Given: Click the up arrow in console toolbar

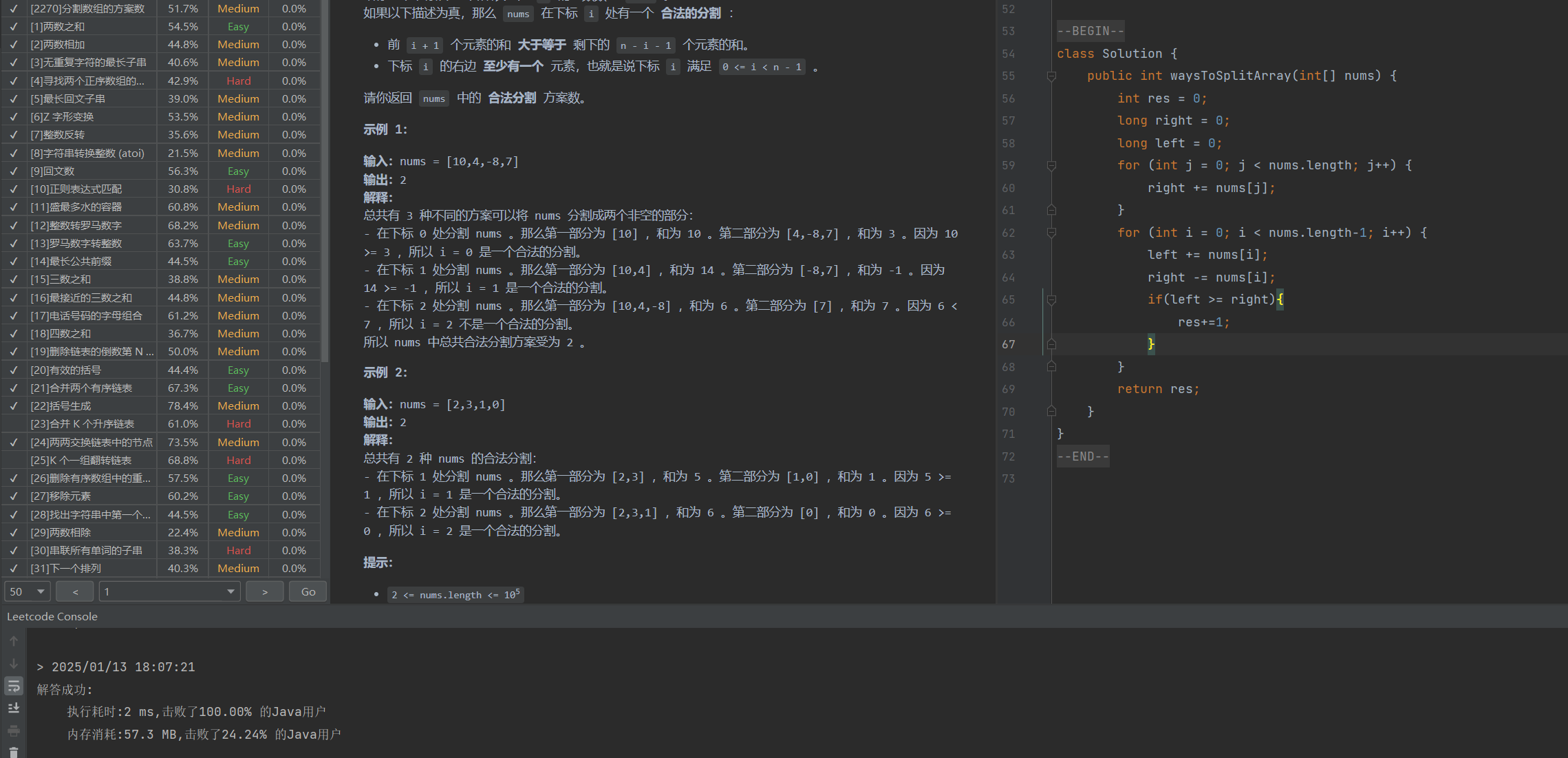Looking at the screenshot, I should pos(14,641).
